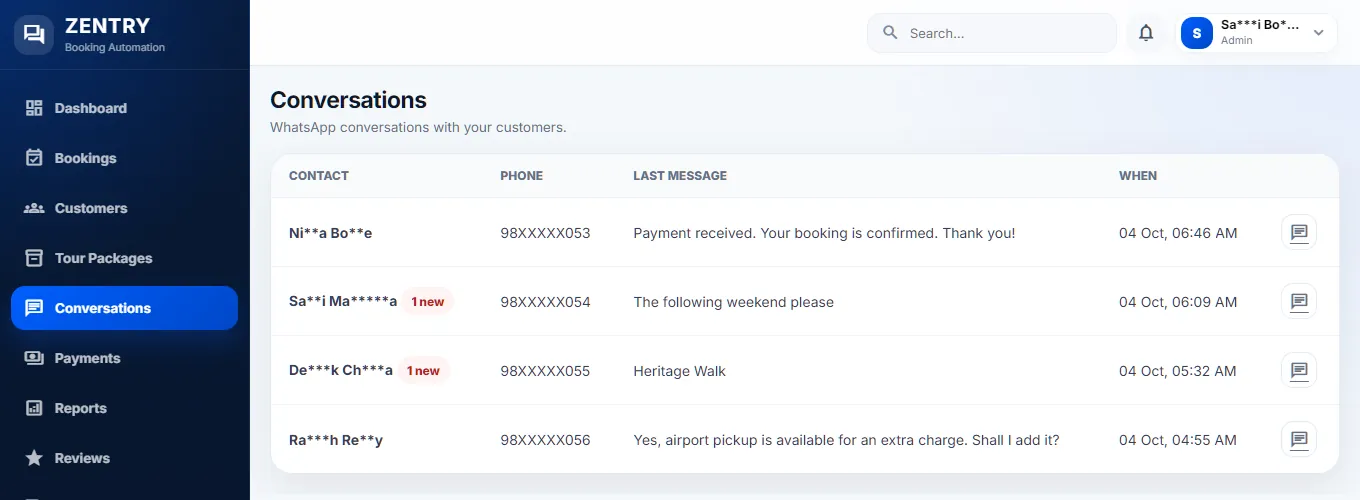Click the magnifier icon in search box
1360x500 pixels.
click(890, 33)
